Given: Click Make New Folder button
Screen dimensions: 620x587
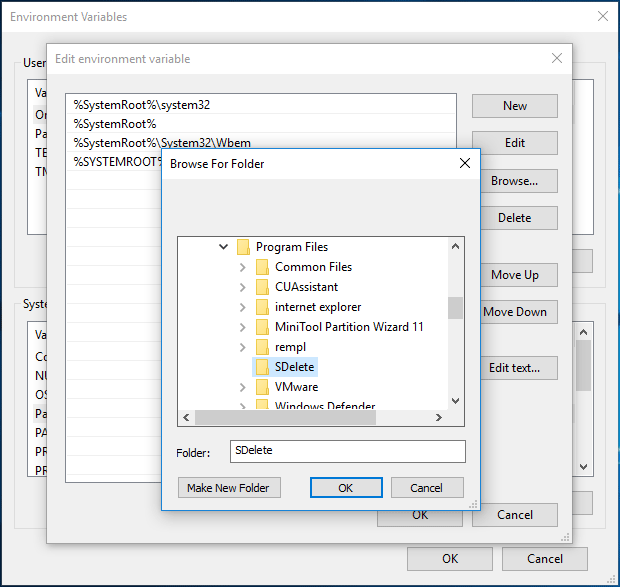Looking at the screenshot, I should (229, 488).
